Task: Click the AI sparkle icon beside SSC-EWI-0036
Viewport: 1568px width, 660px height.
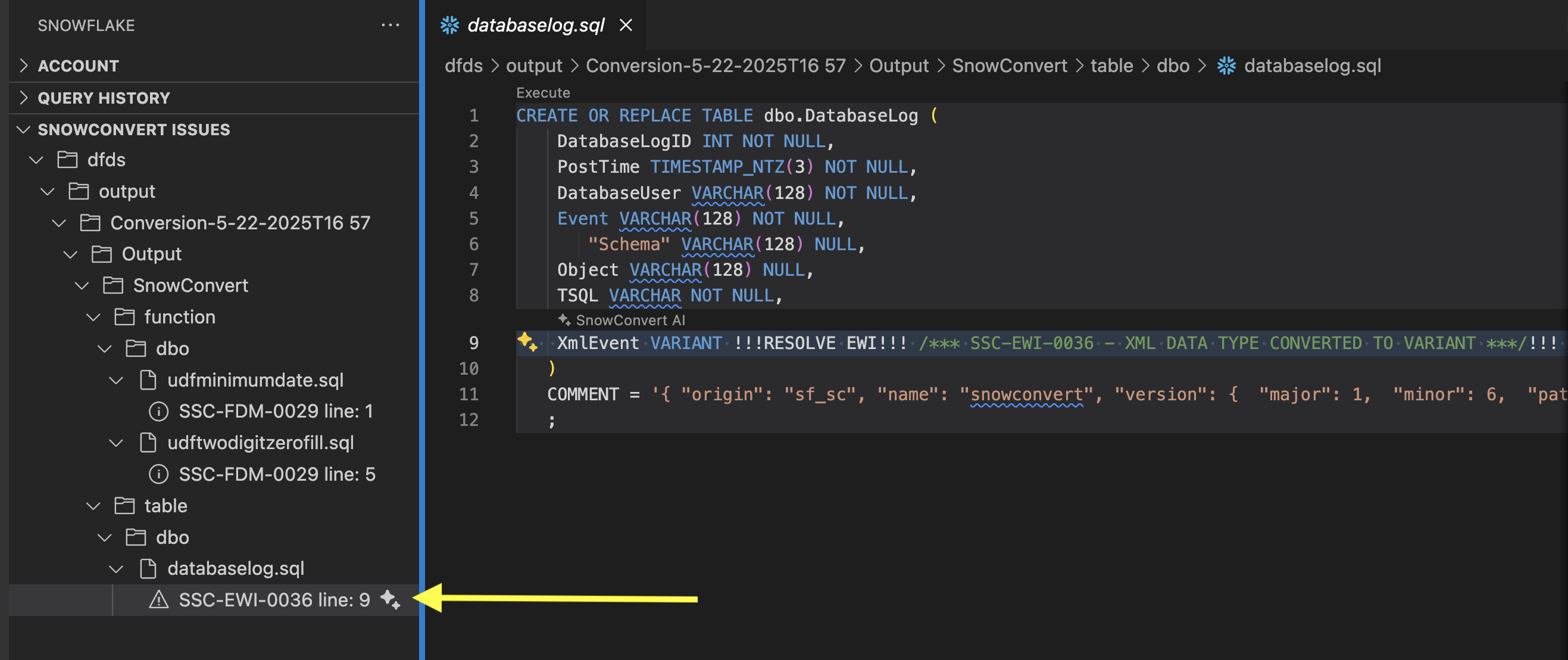Action: (x=390, y=600)
